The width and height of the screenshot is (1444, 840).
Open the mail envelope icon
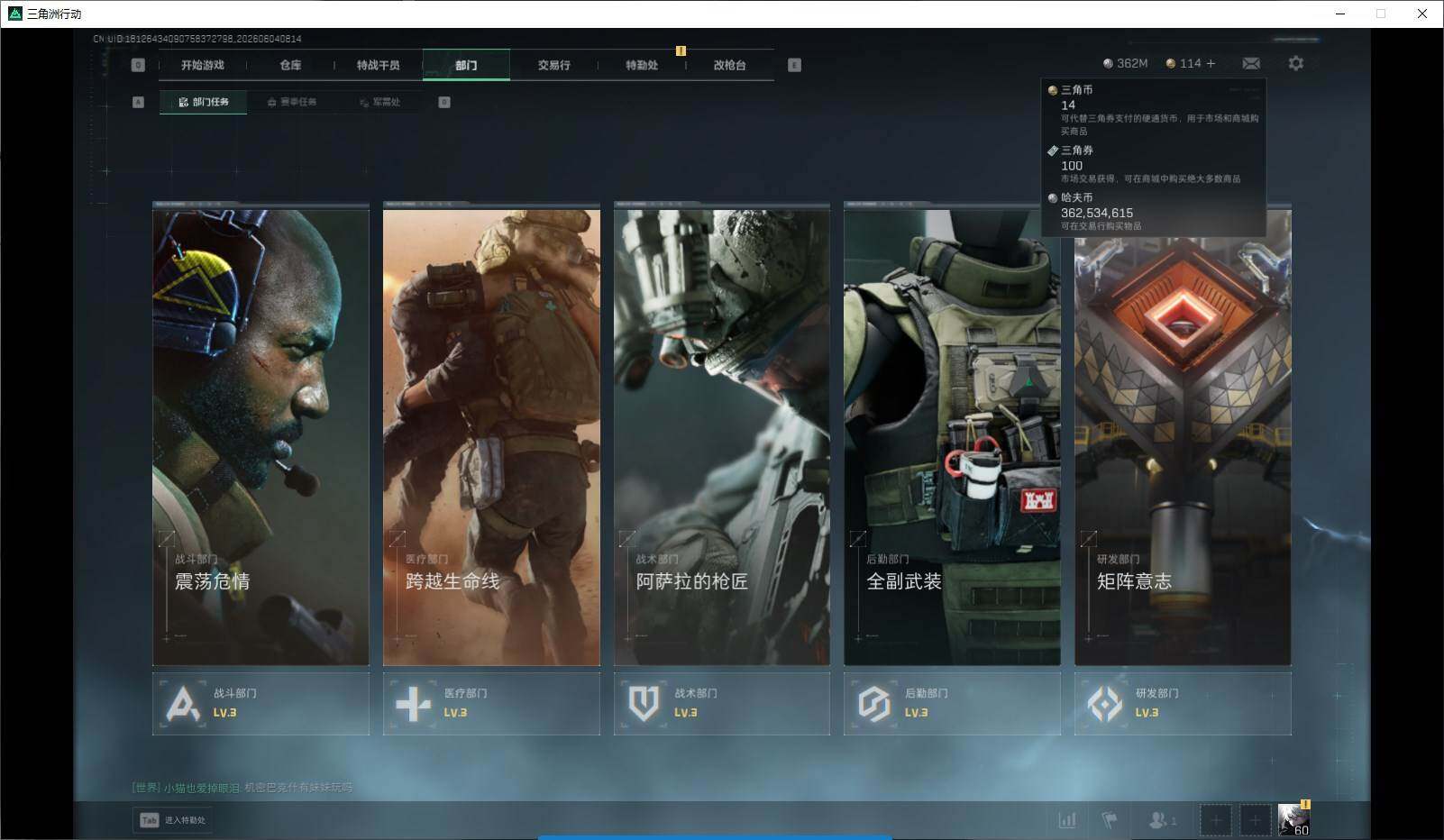pyautogui.click(x=1251, y=63)
